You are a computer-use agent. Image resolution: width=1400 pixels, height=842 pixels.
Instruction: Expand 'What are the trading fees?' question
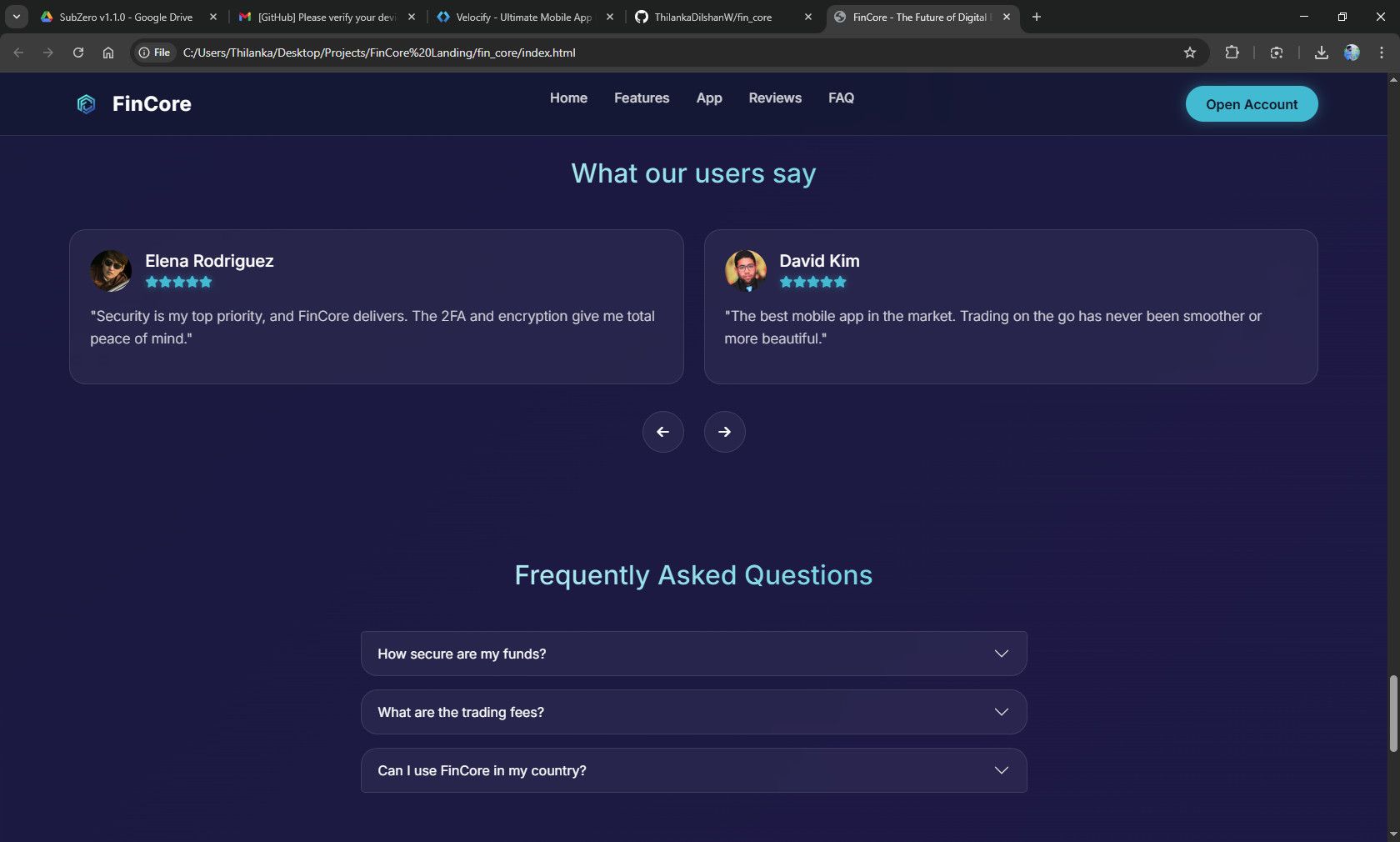[x=693, y=712]
